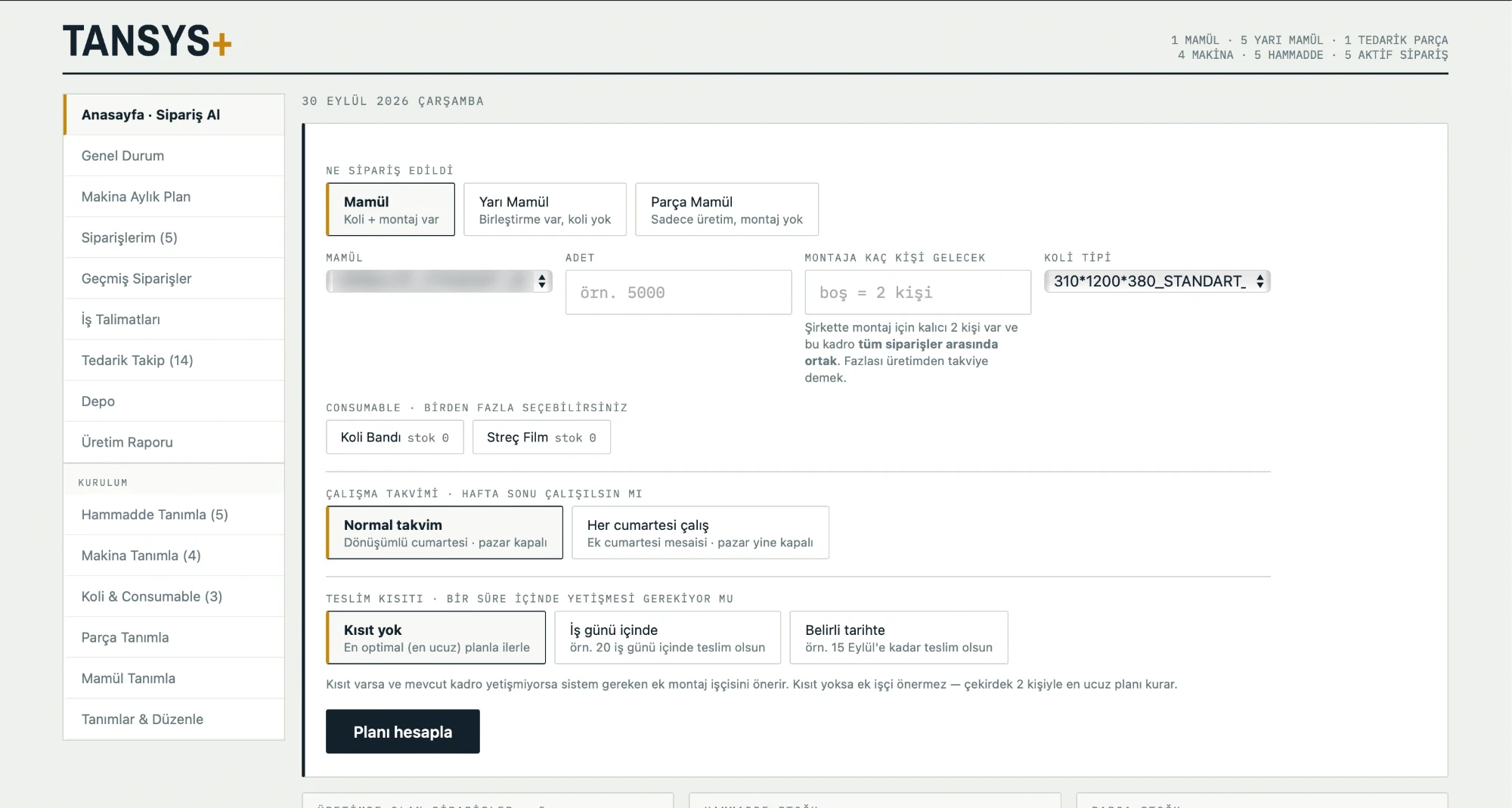Click Planı hesapla button

pyautogui.click(x=402, y=732)
